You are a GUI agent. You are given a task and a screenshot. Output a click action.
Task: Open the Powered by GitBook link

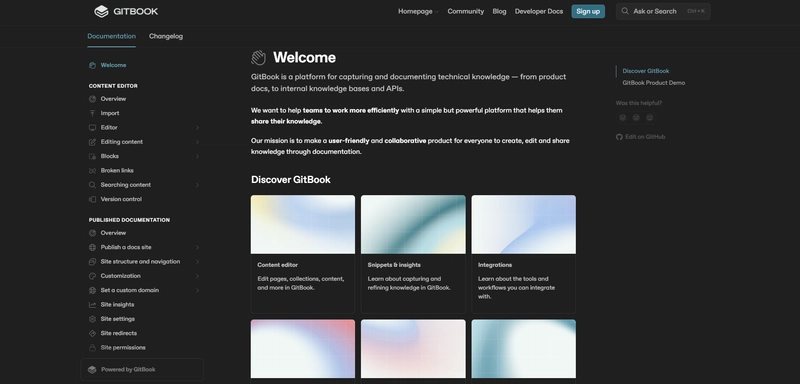tap(142, 370)
